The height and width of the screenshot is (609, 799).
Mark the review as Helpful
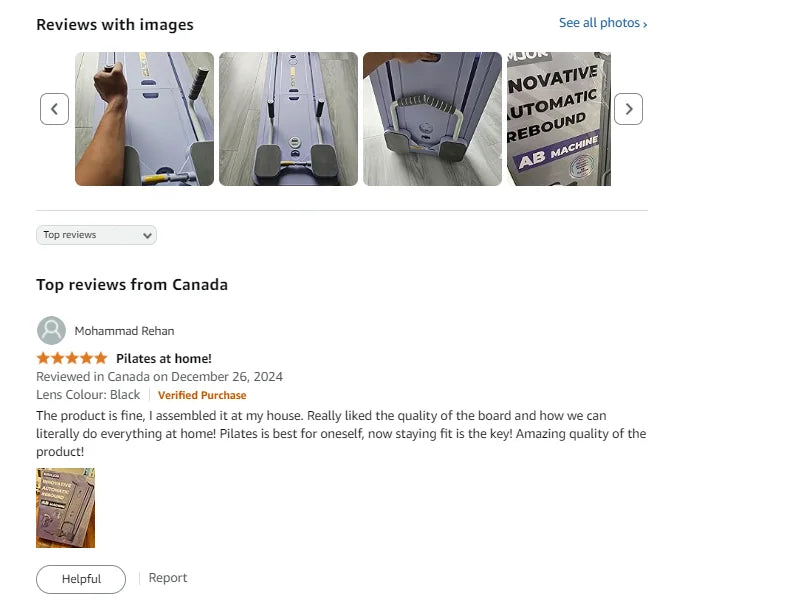click(x=81, y=579)
